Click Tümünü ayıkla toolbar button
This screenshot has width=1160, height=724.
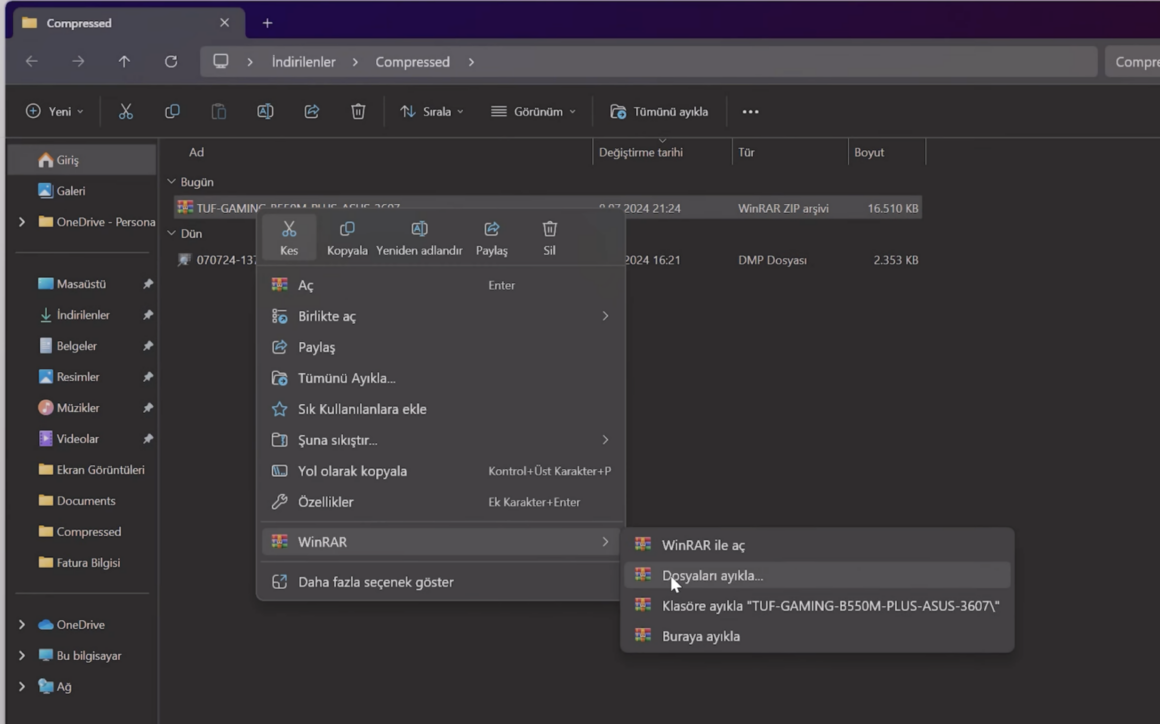coord(659,112)
